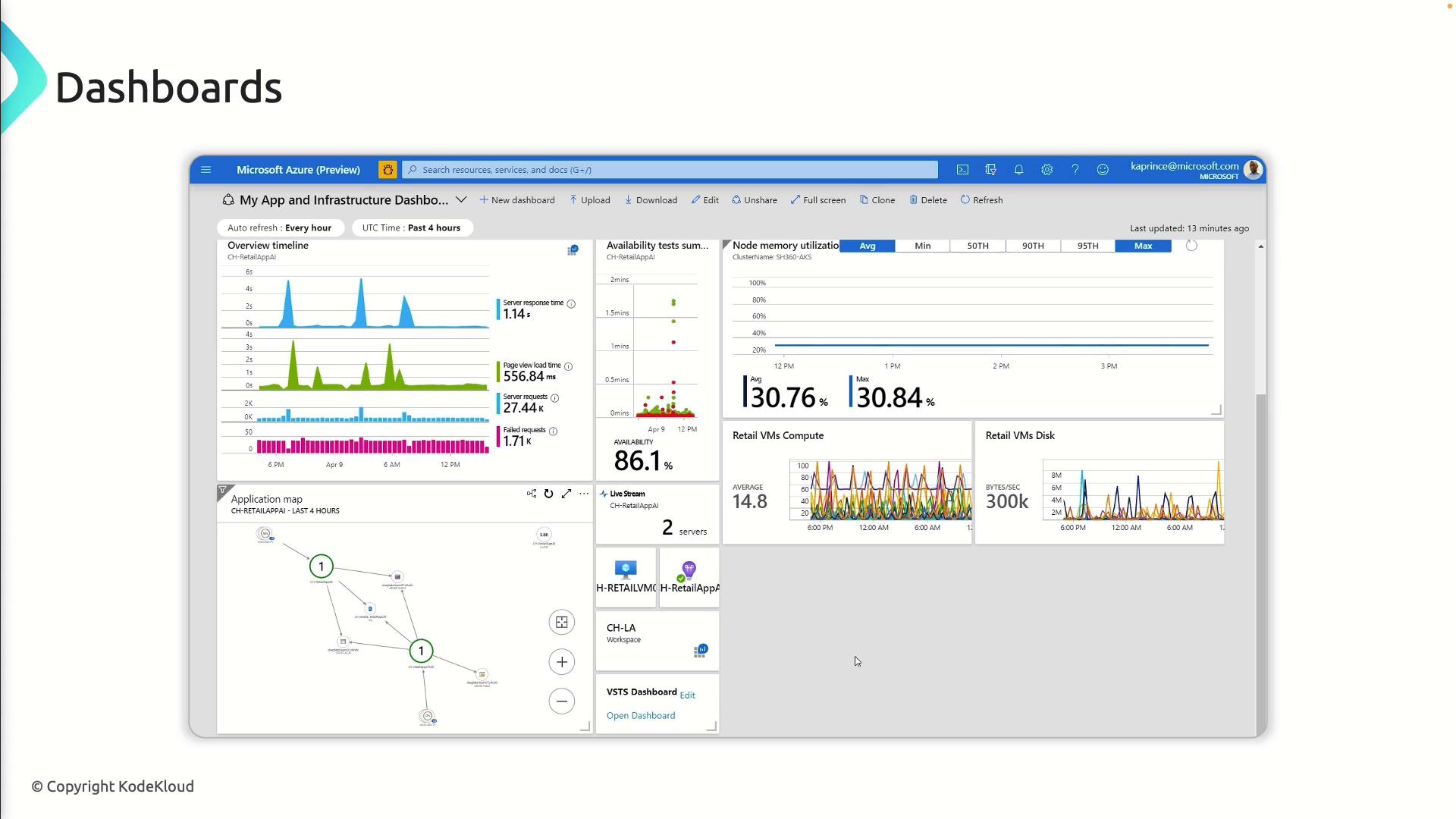Select the Min aggregation toggle
1456x819 pixels.
tap(922, 246)
